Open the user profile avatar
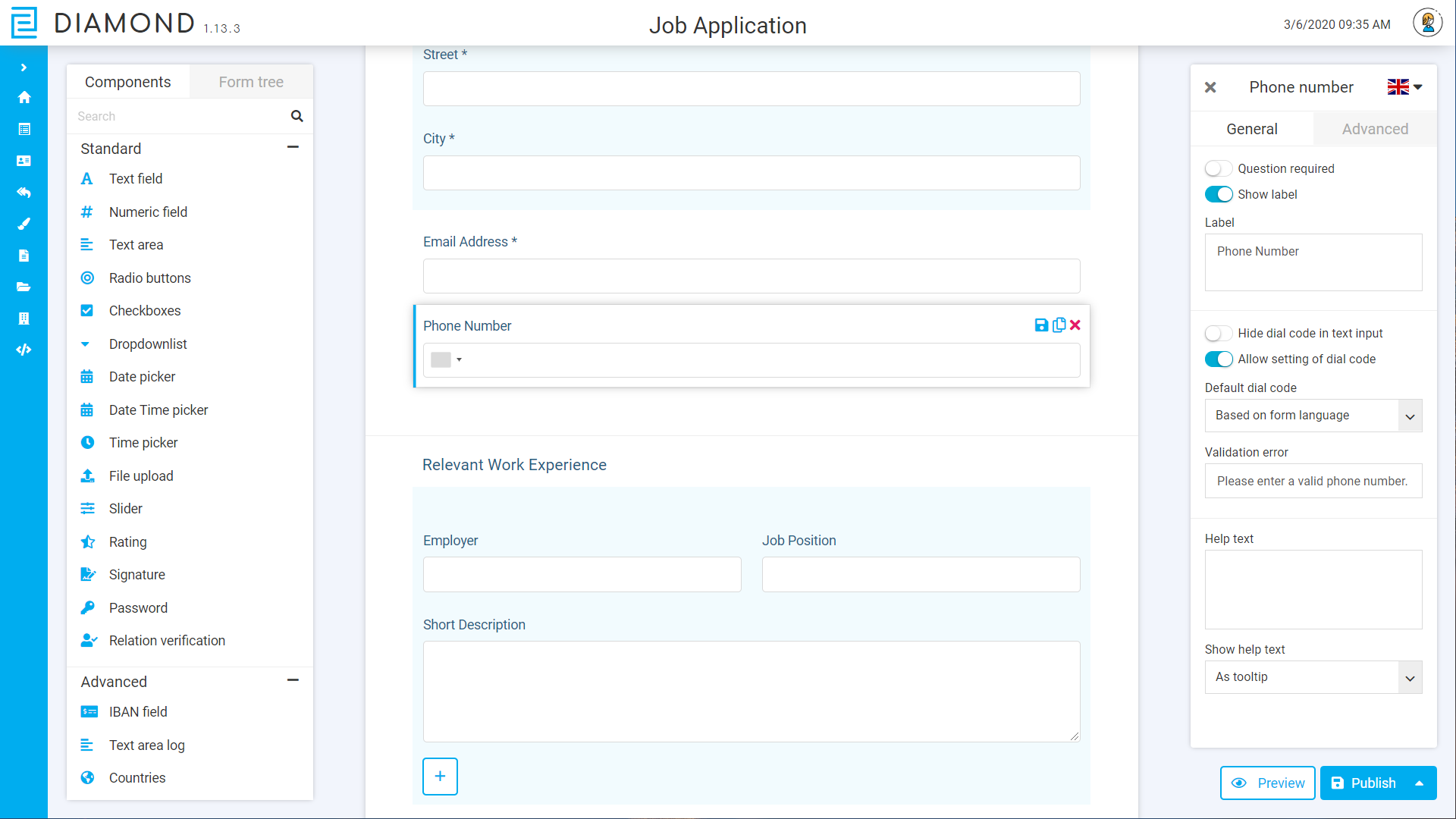1456x819 pixels. click(x=1428, y=22)
